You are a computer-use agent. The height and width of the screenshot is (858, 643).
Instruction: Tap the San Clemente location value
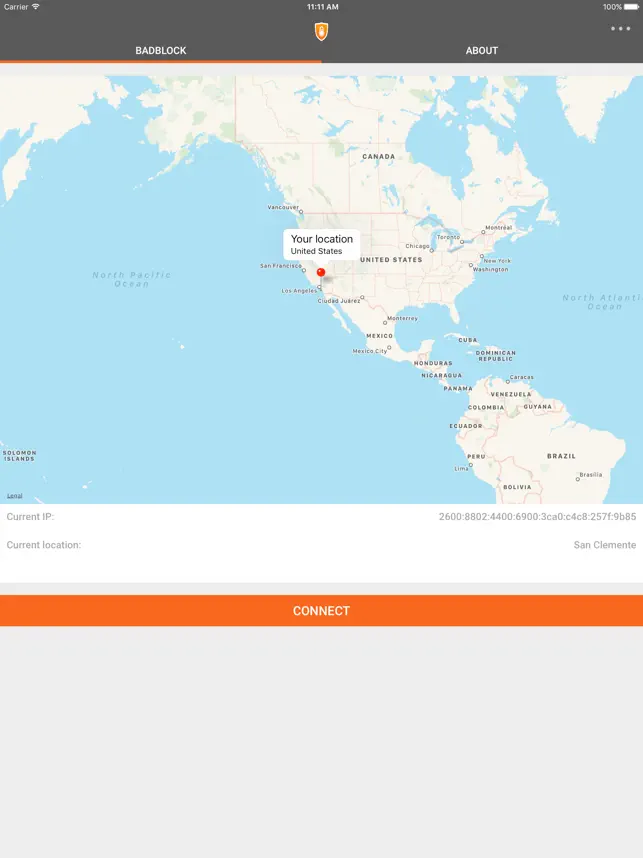click(605, 545)
